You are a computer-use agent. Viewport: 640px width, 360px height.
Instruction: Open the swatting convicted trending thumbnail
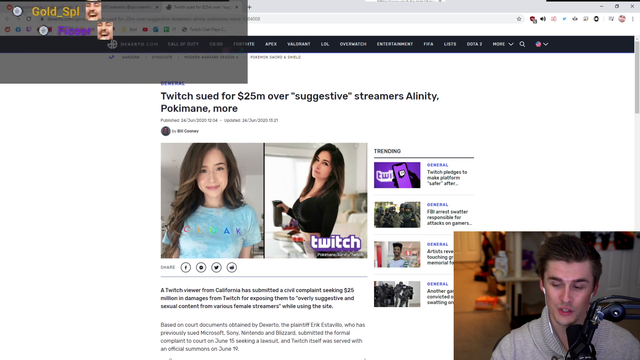(397, 294)
